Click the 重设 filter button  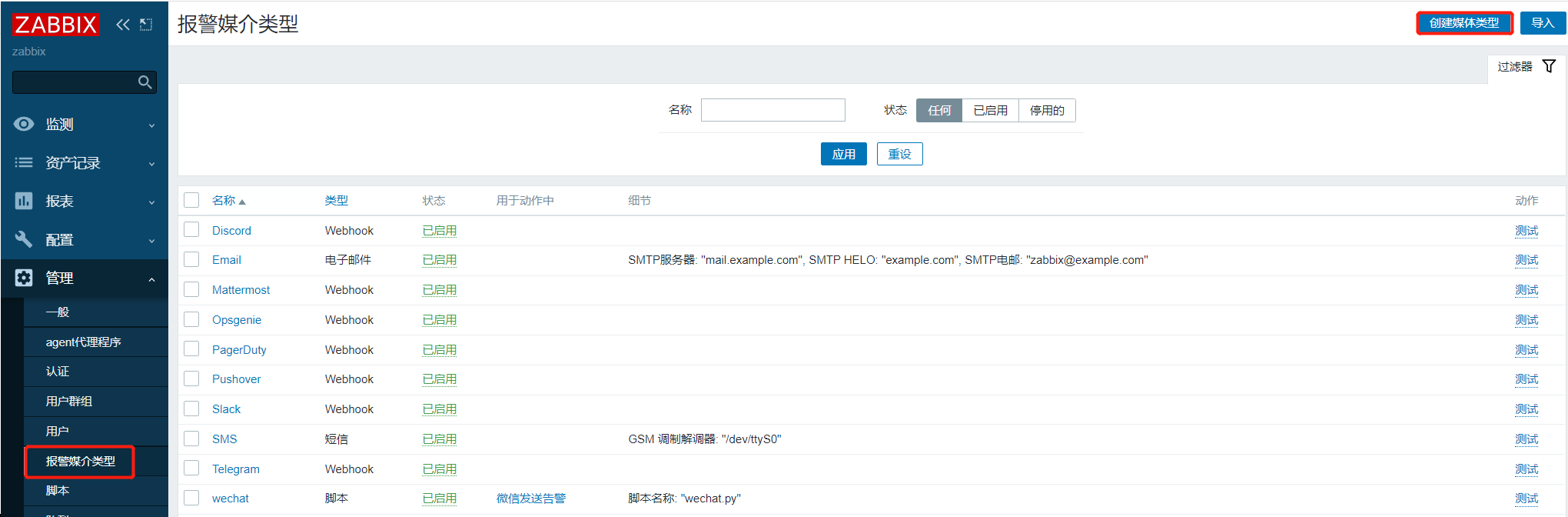tap(899, 154)
